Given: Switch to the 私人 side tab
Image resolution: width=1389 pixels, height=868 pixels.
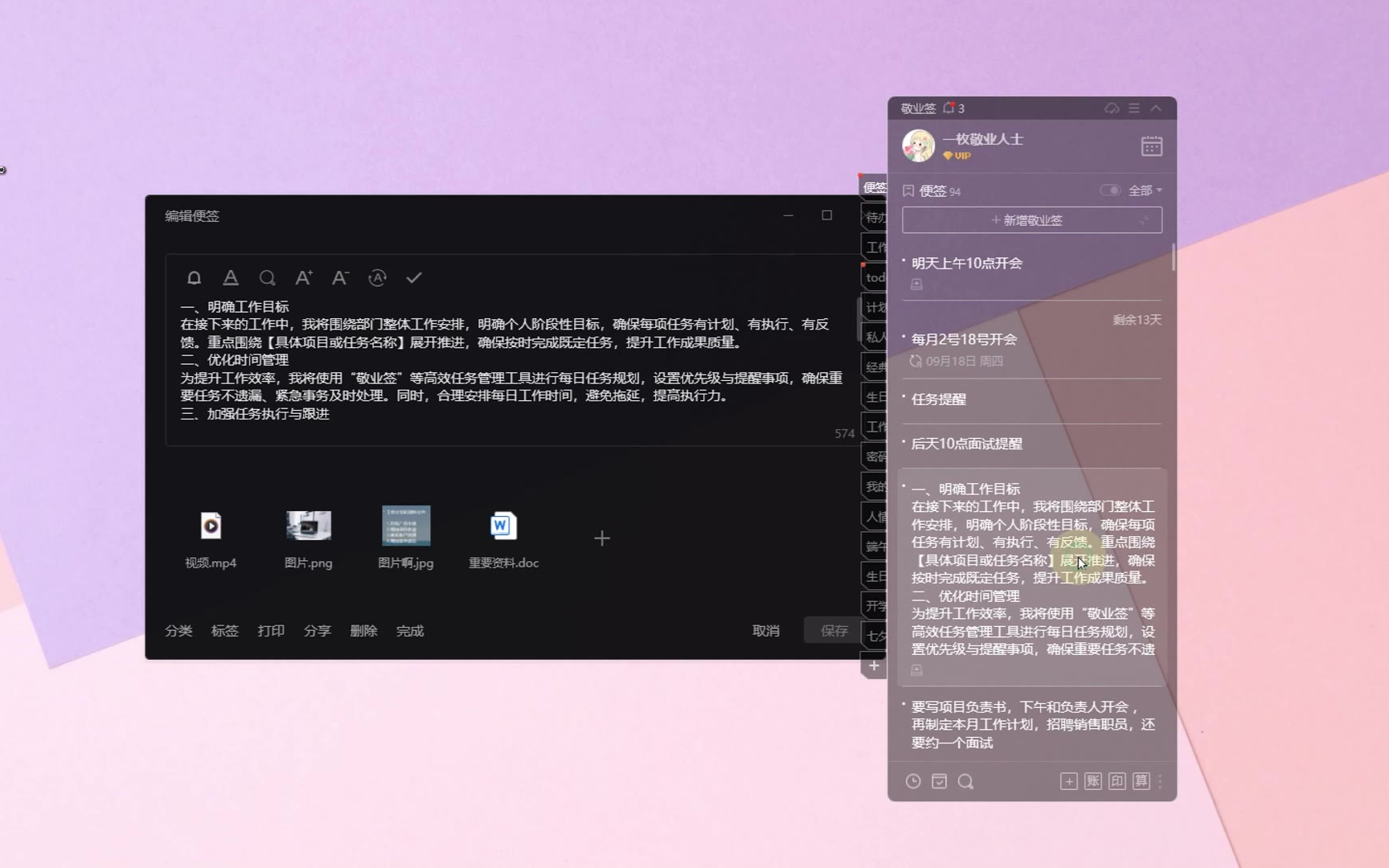Looking at the screenshot, I should (x=874, y=337).
